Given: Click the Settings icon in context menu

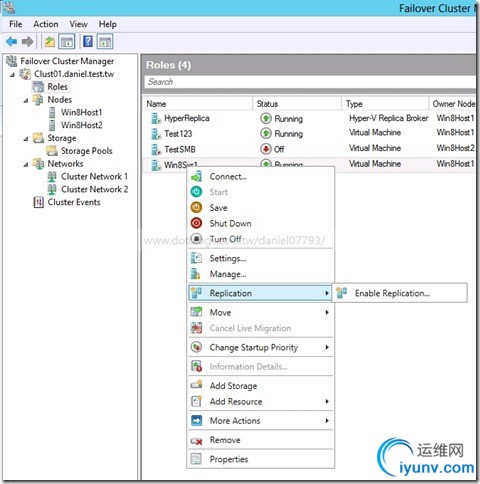Looking at the screenshot, I should pyautogui.click(x=196, y=258).
